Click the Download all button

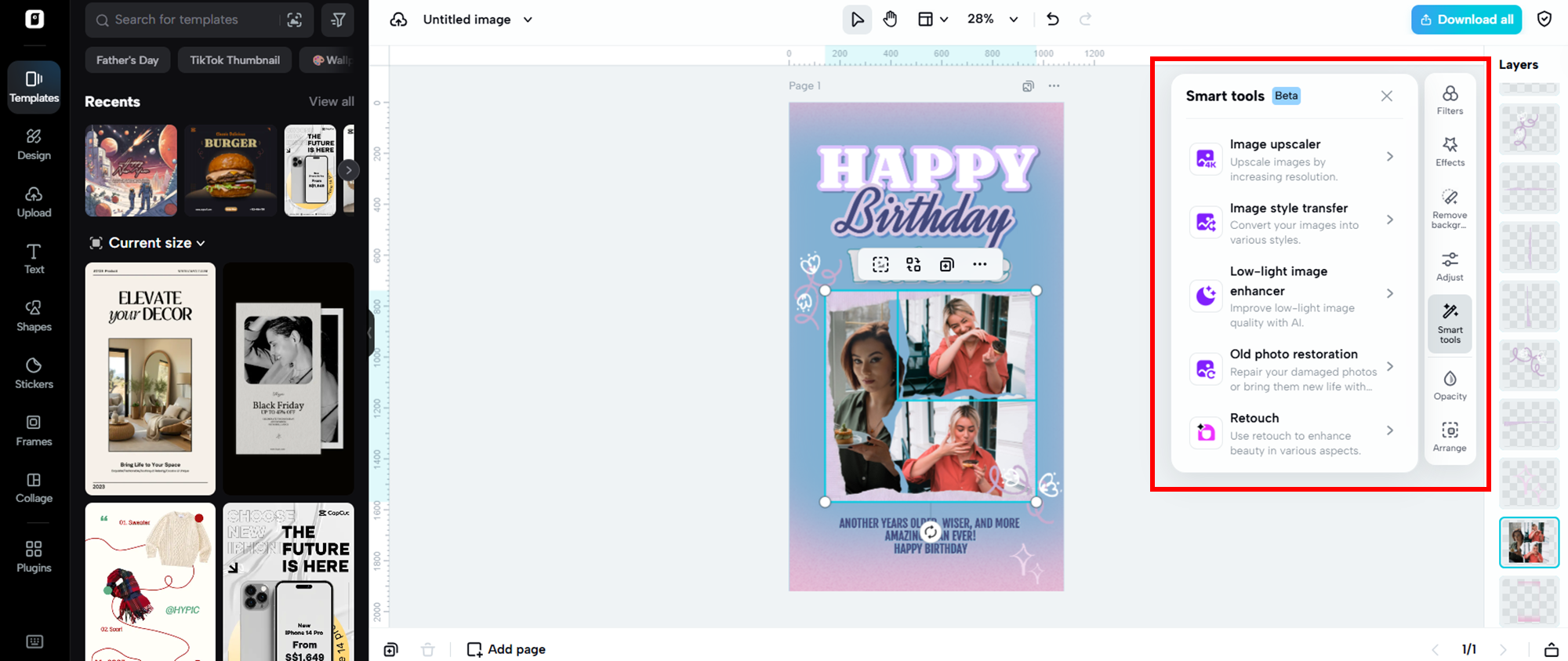(1466, 20)
